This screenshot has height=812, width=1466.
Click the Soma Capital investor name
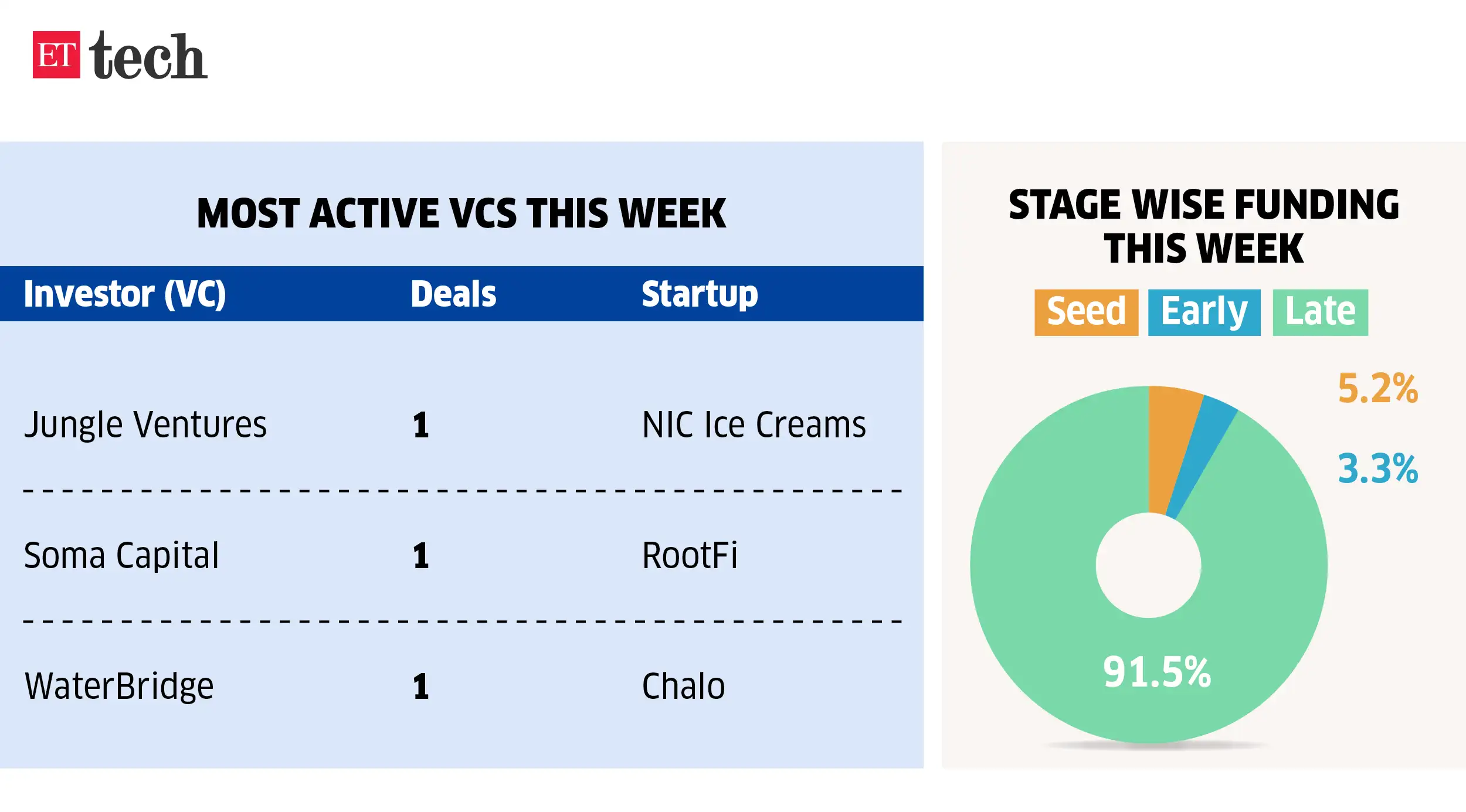(121, 555)
